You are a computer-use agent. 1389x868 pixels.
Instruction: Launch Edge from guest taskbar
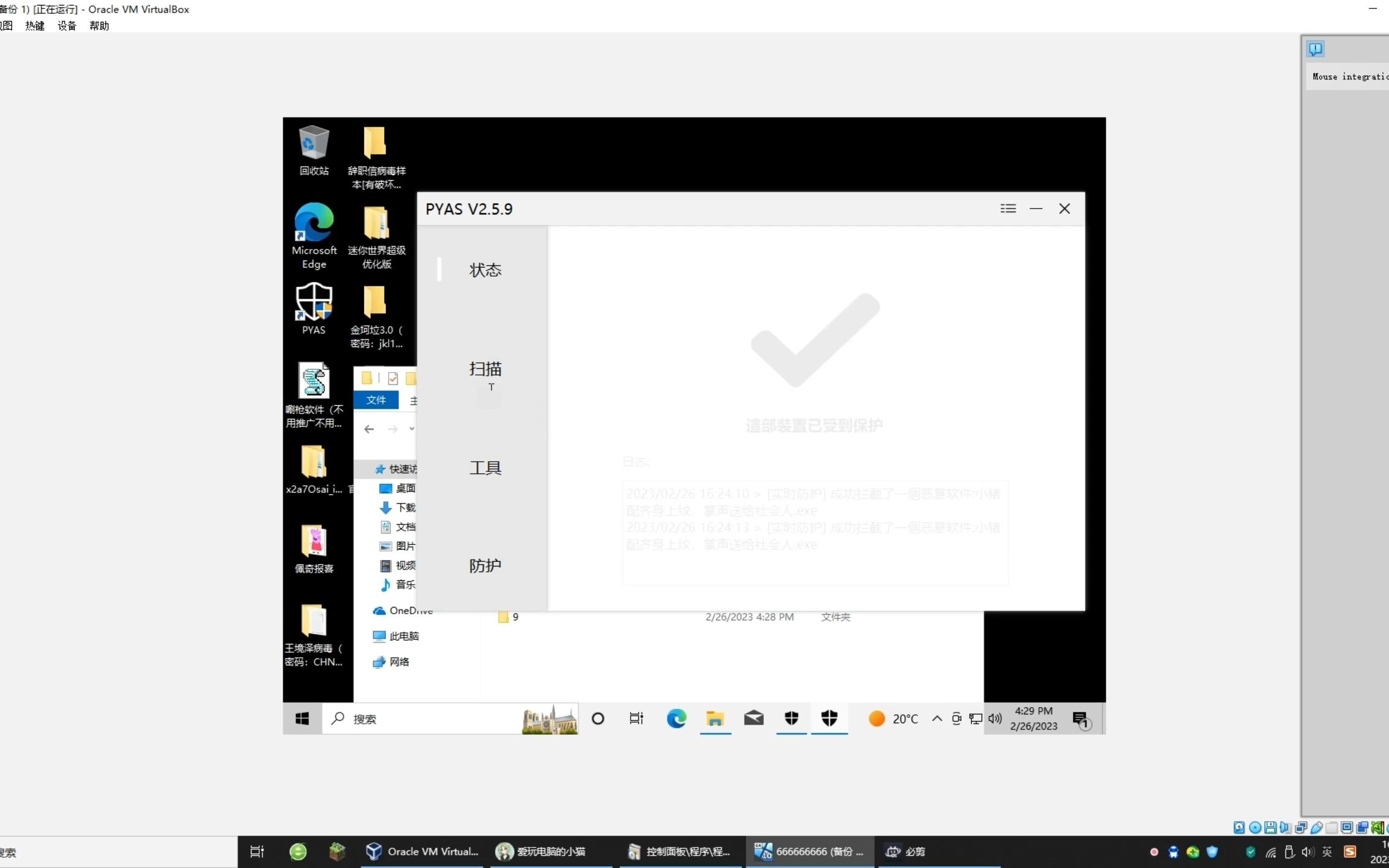coord(676,719)
